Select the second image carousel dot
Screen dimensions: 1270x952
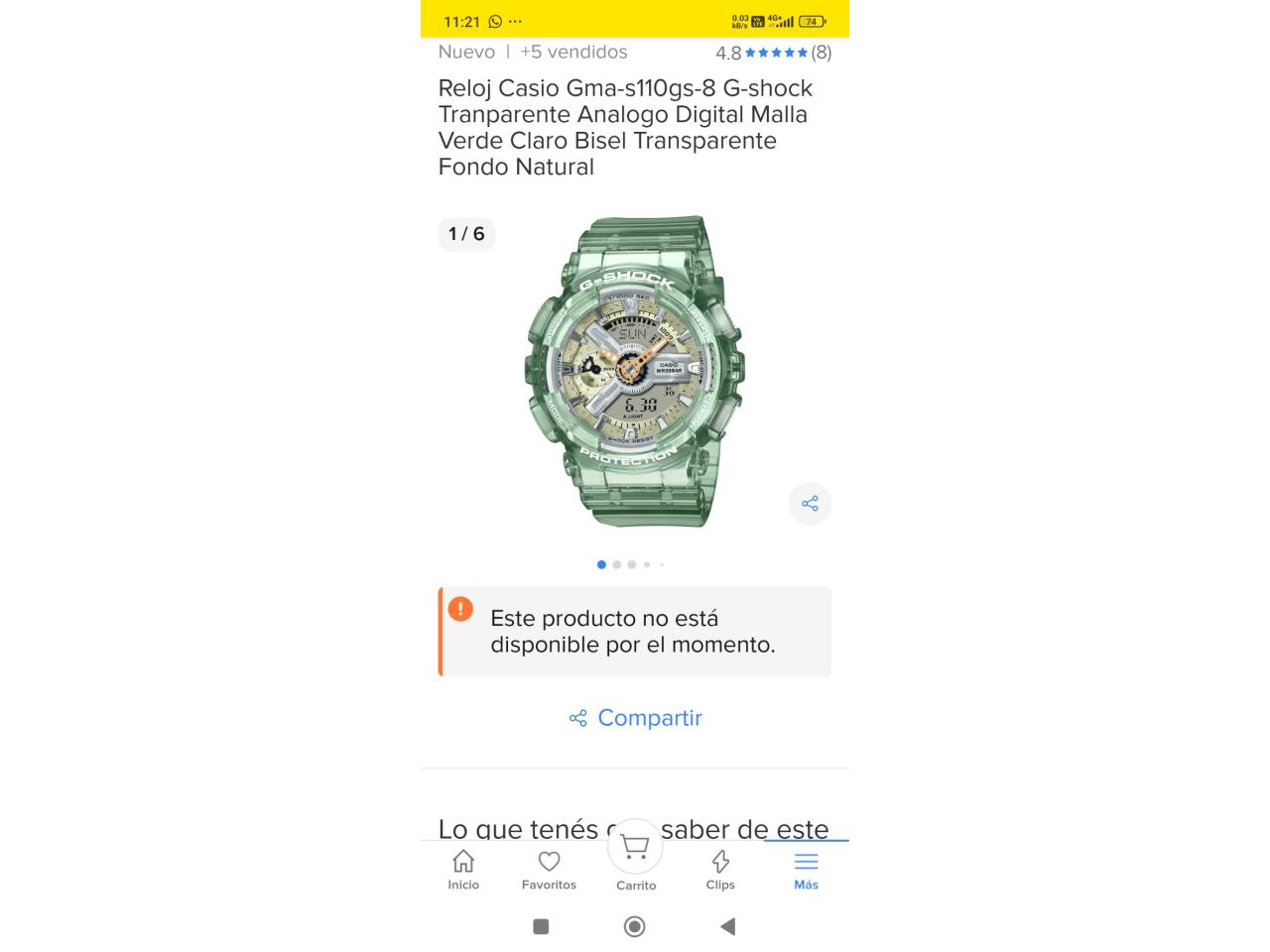coord(616,564)
